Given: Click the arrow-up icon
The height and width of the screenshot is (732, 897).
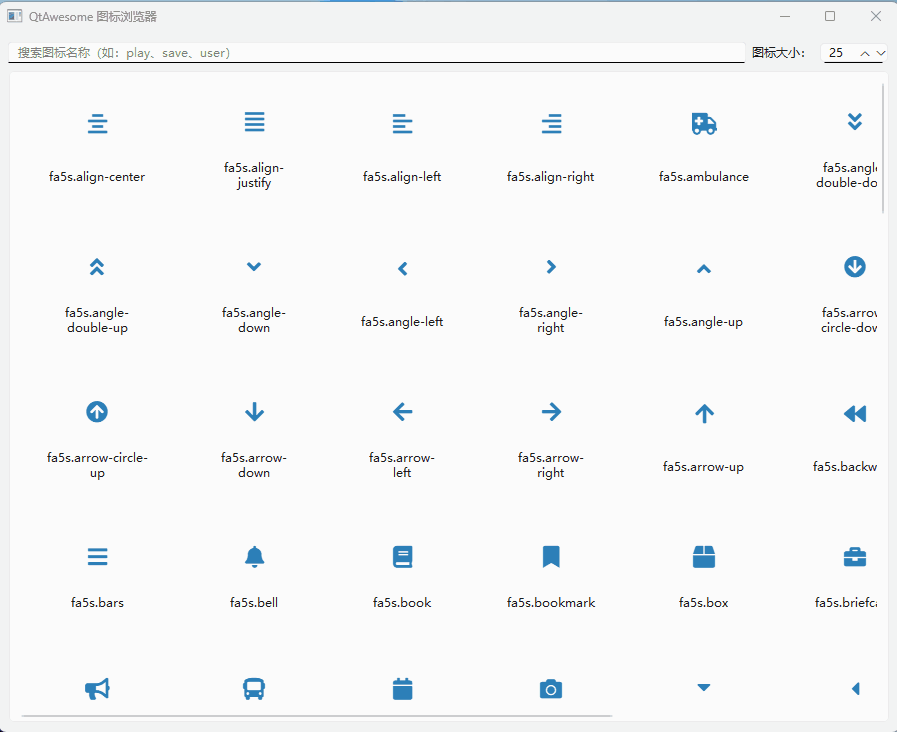Looking at the screenshot, I should [704, 413].
